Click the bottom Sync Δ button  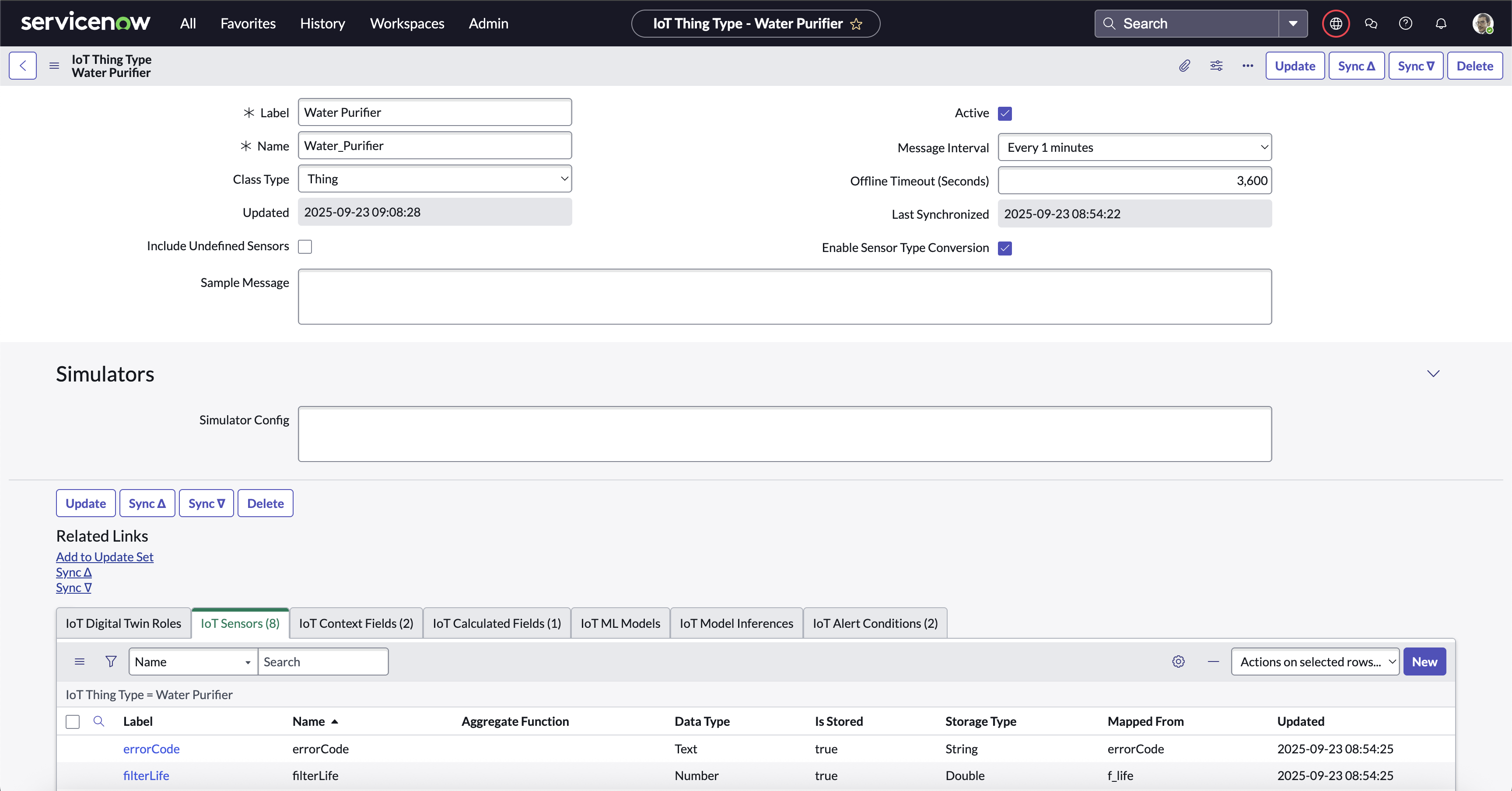pyautogui.click(x=147, y=503)
